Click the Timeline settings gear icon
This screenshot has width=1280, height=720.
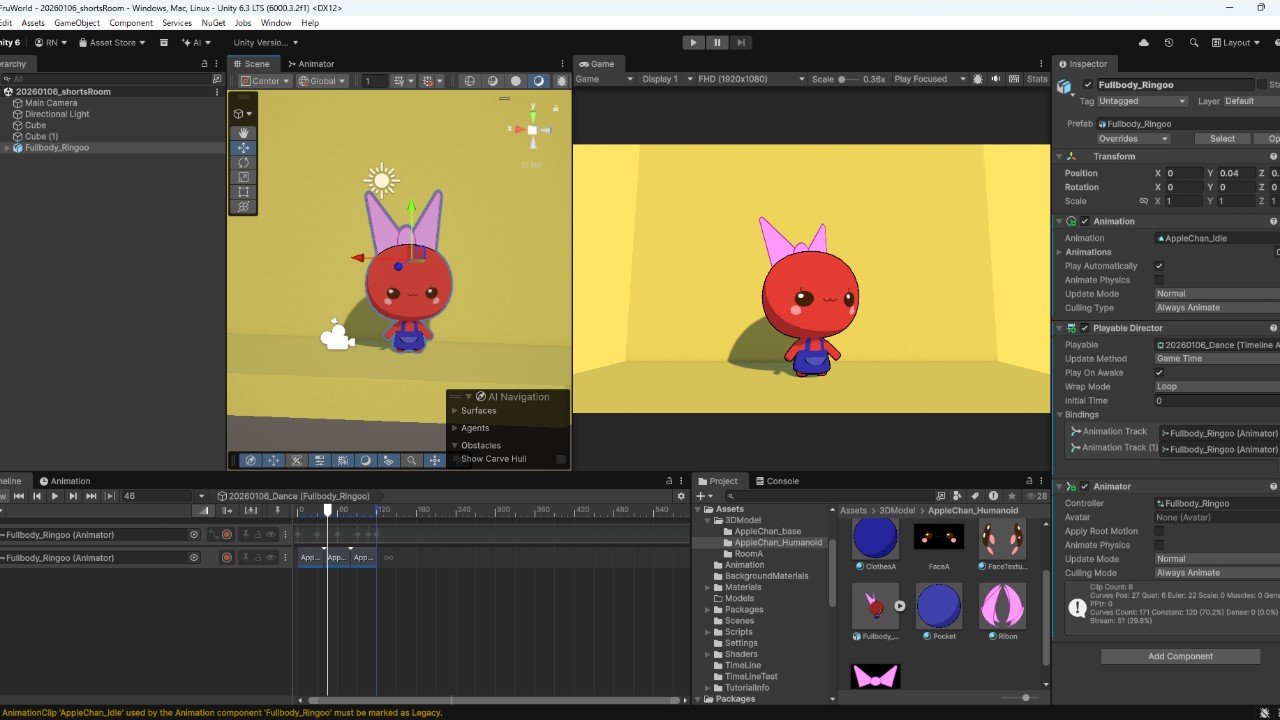point(681,496)
